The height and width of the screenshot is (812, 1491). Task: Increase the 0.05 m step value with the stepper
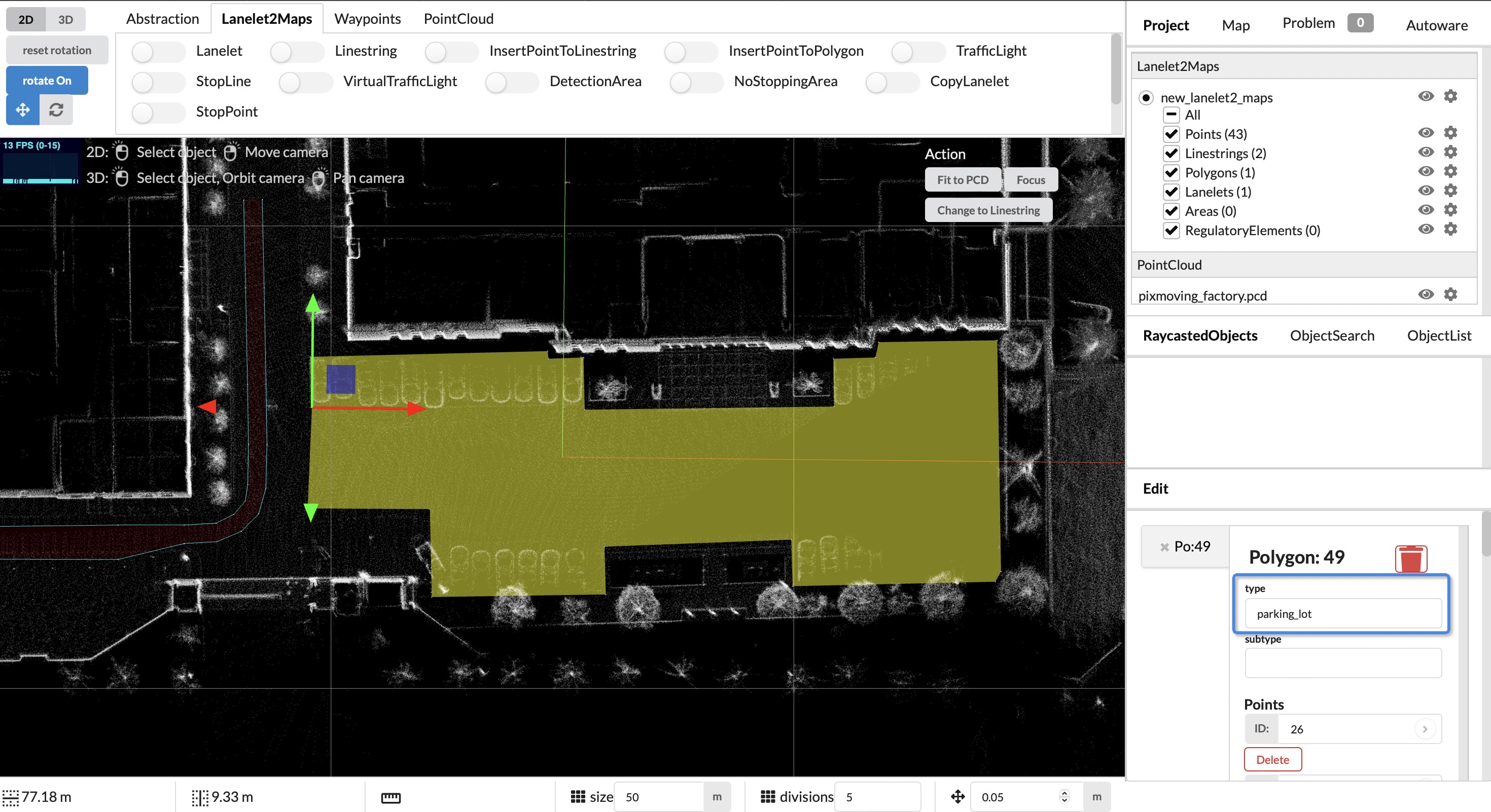coord(1065,793)
